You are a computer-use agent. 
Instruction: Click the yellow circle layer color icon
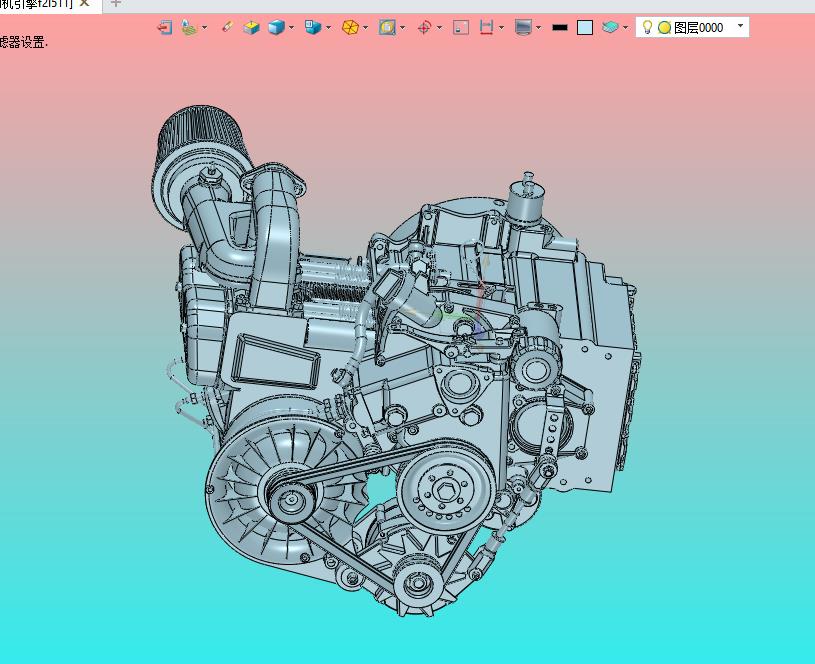(x=664, y=28)
